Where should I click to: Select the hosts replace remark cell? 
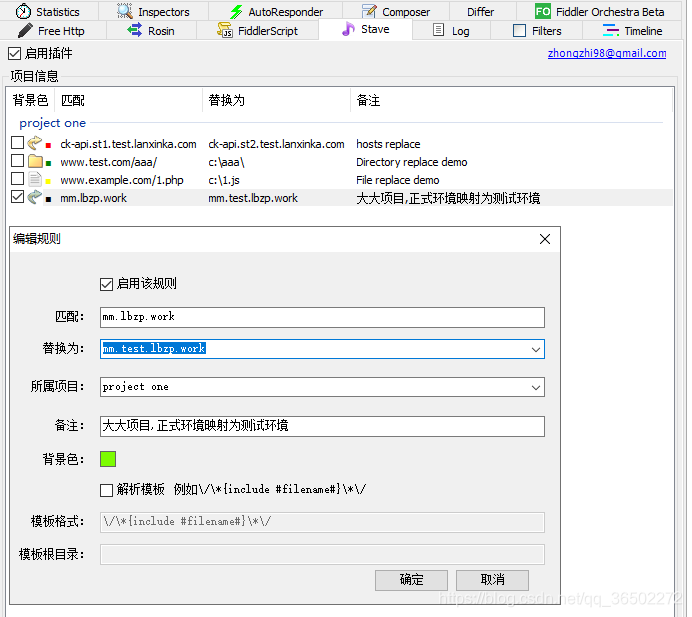pos(388,144)
